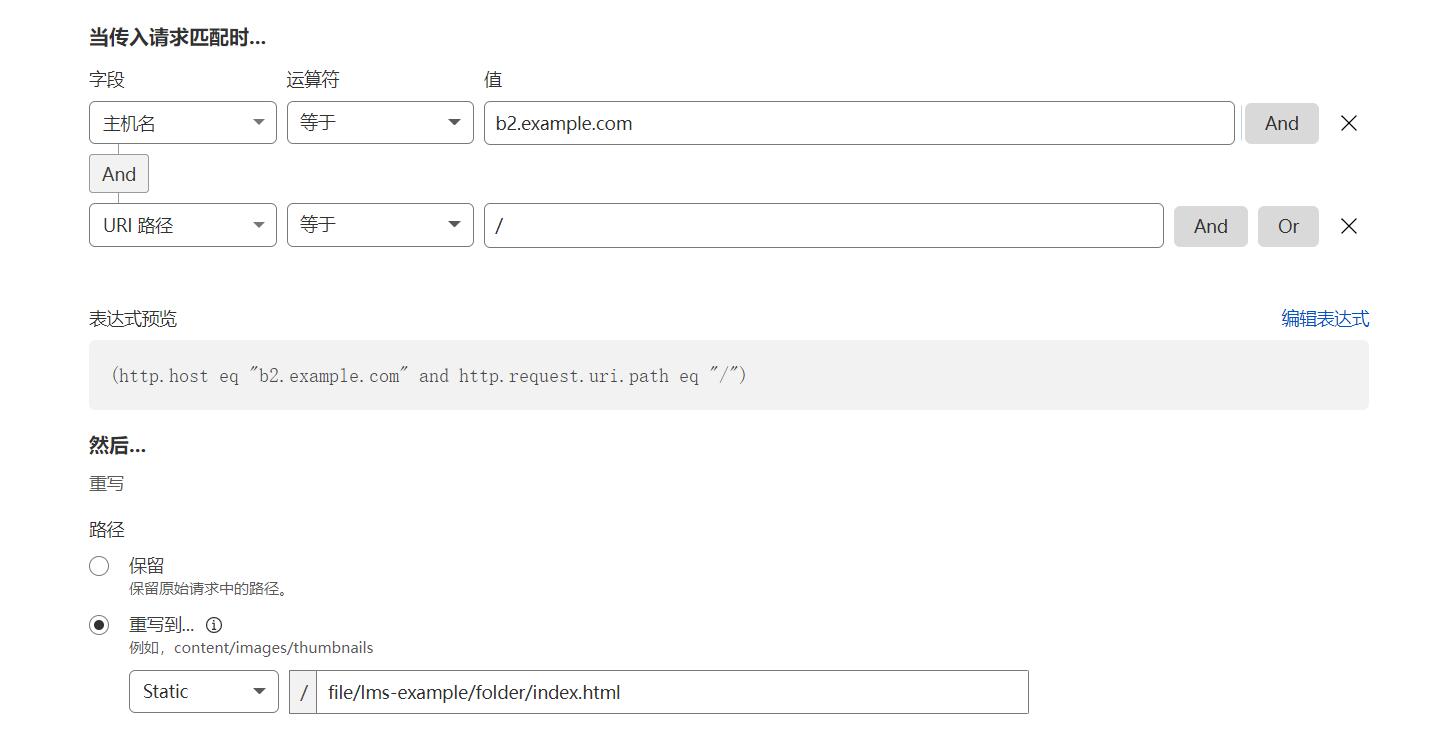The image size is (1436, 732).
Task: Open the Static rewrite type dropdown
Action: pyautogui.click(x=204, y=692)
